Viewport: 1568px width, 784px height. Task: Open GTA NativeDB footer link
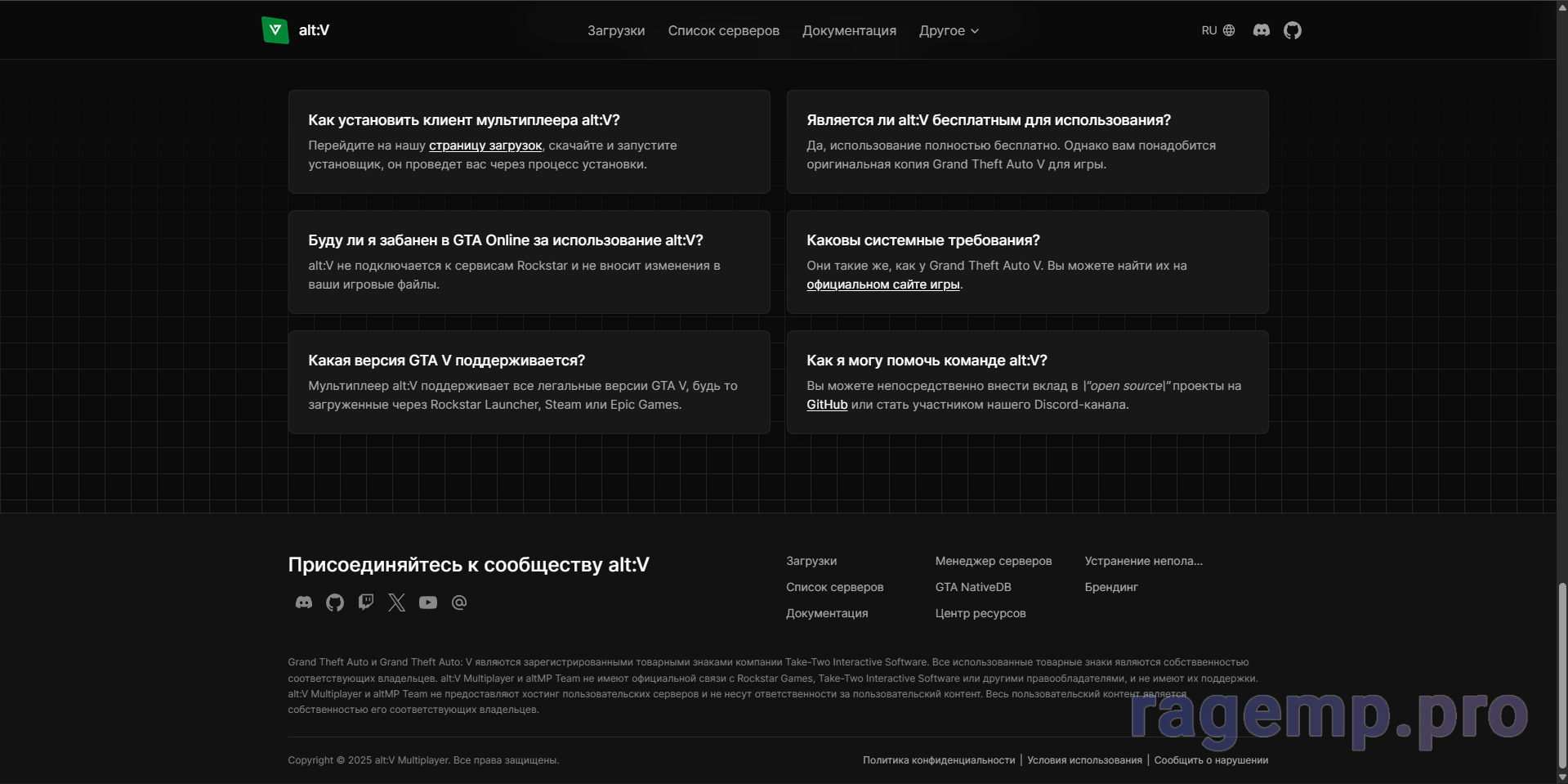coord(973,587)
